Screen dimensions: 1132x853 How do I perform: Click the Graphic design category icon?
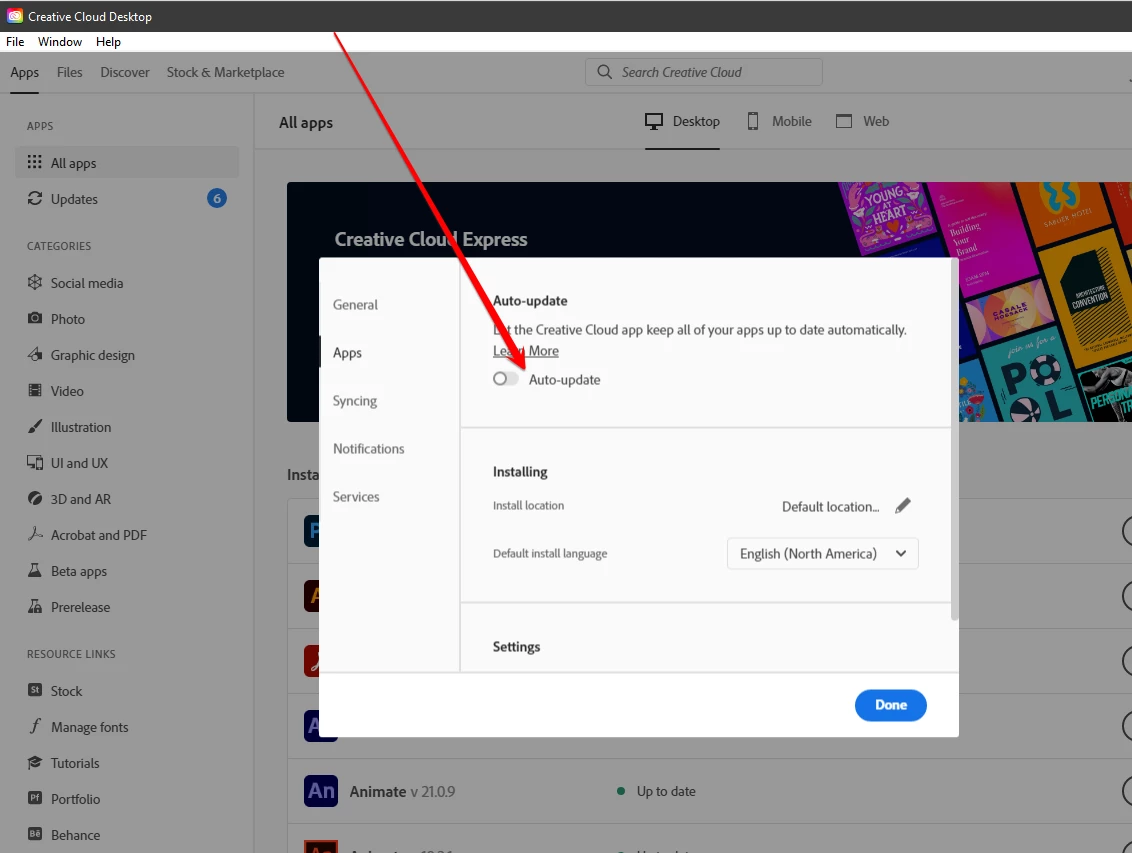[34, 354]
